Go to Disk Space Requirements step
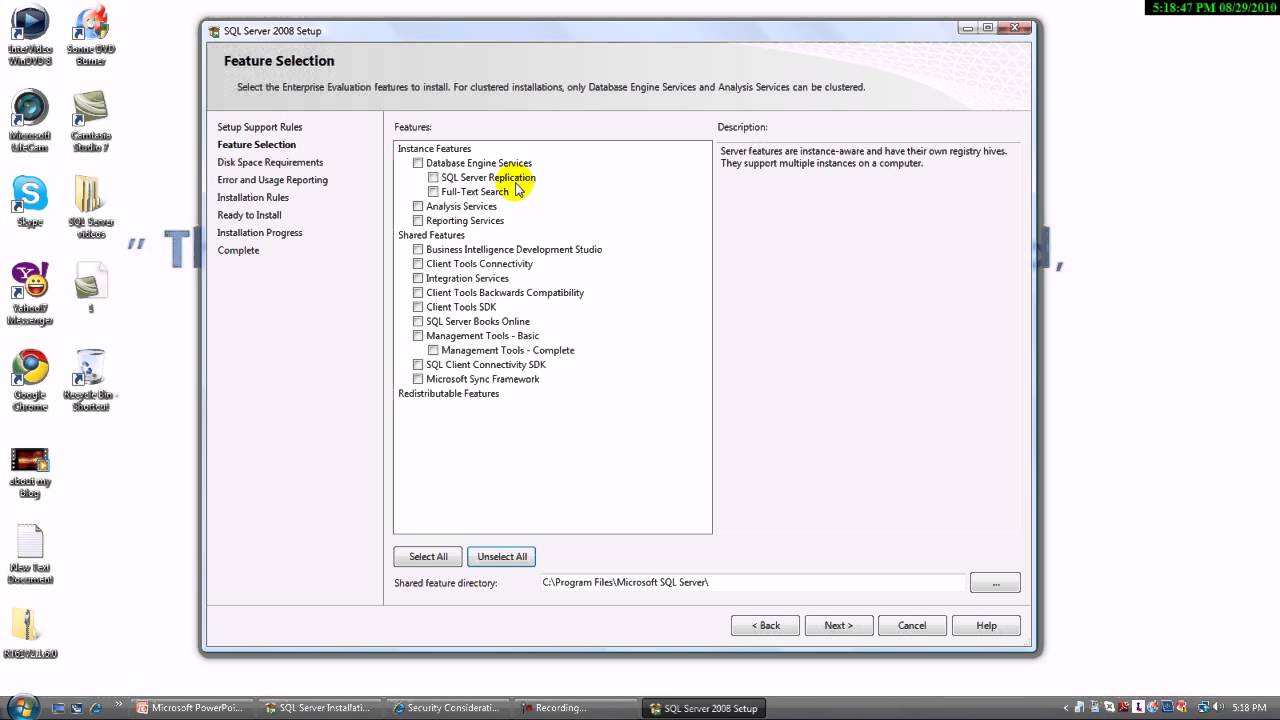The image size is (1280, 720). click(270, 162)
